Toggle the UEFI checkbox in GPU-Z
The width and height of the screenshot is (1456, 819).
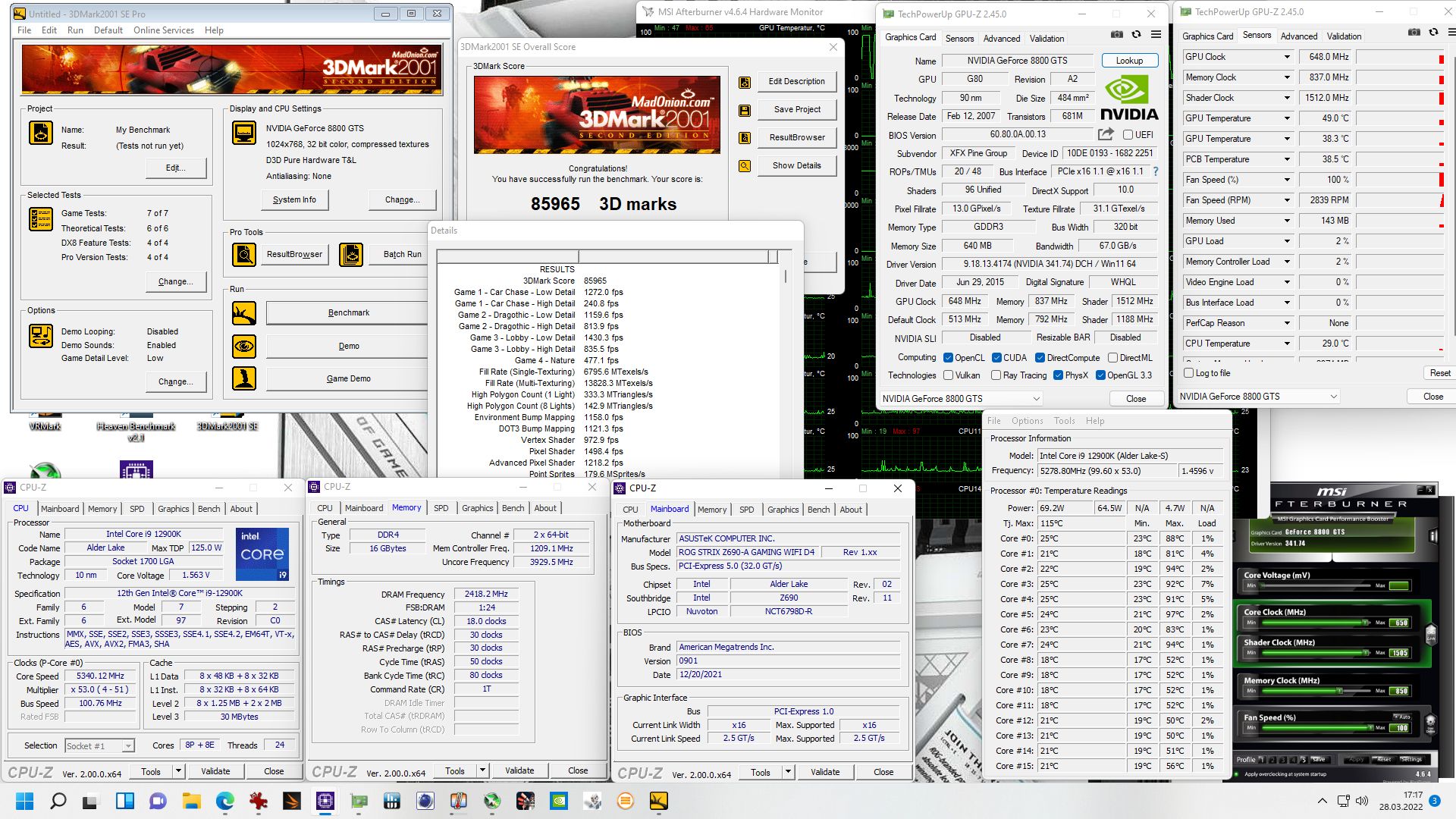tap(1128, 135)
